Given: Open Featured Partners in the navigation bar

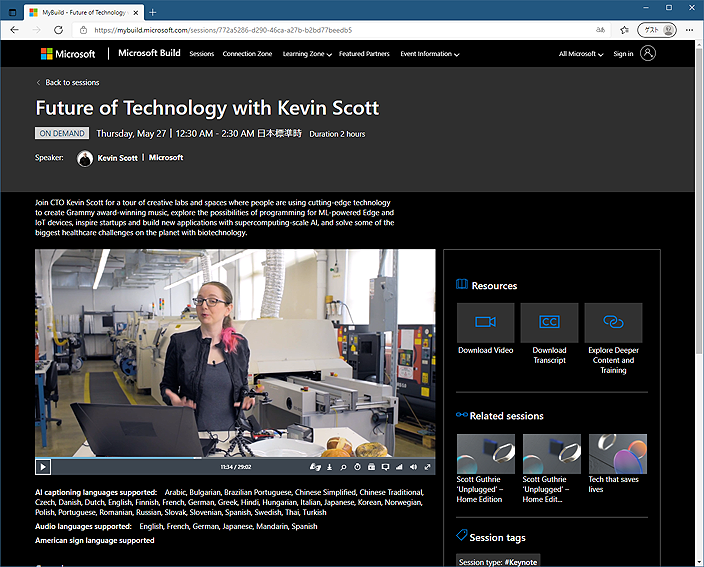Looking at the screenshot, I should tap(364, 54).
